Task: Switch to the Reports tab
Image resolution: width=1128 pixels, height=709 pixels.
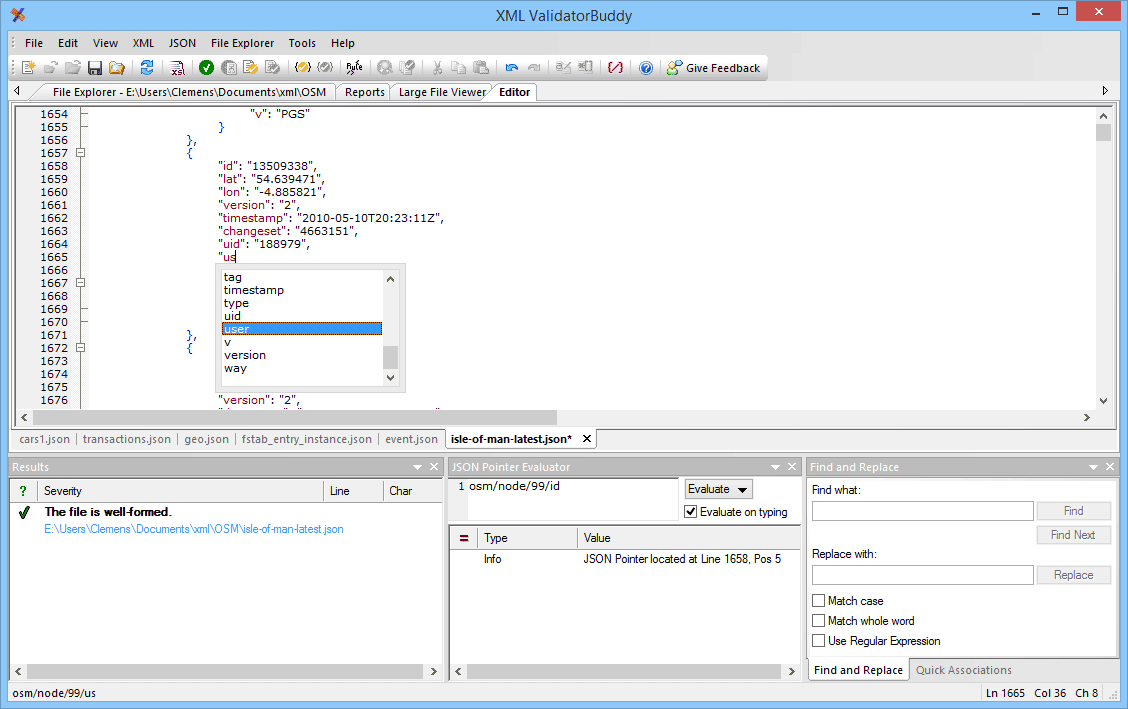Action: pyautogui.click(x=365, y=92)
